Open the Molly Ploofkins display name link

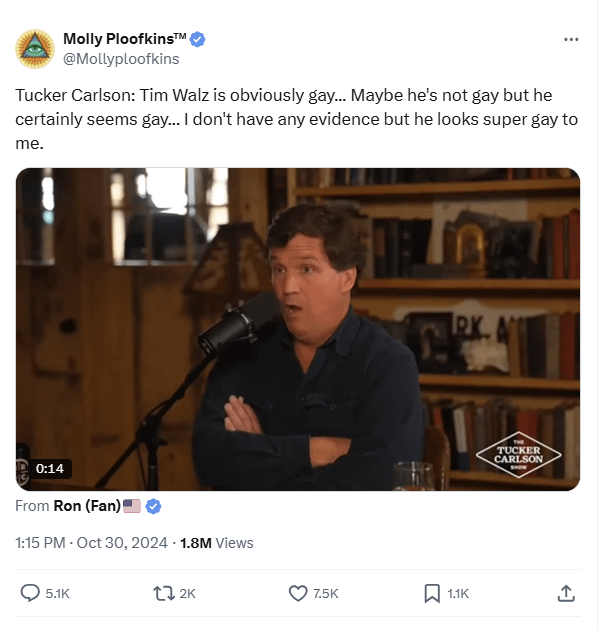click(125, 39)
